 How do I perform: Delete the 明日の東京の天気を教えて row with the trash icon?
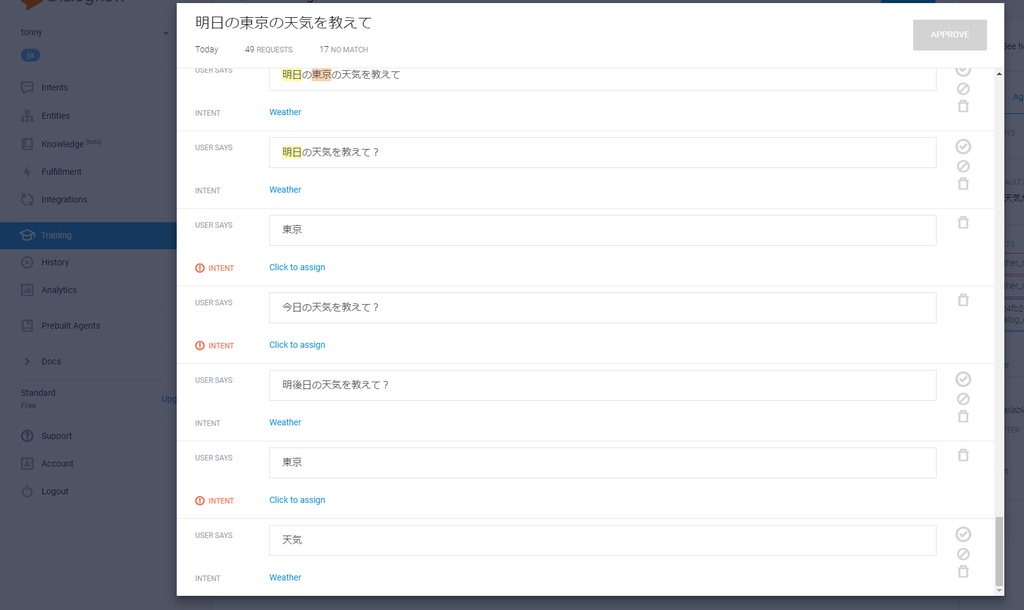click(x=963, y=106)
